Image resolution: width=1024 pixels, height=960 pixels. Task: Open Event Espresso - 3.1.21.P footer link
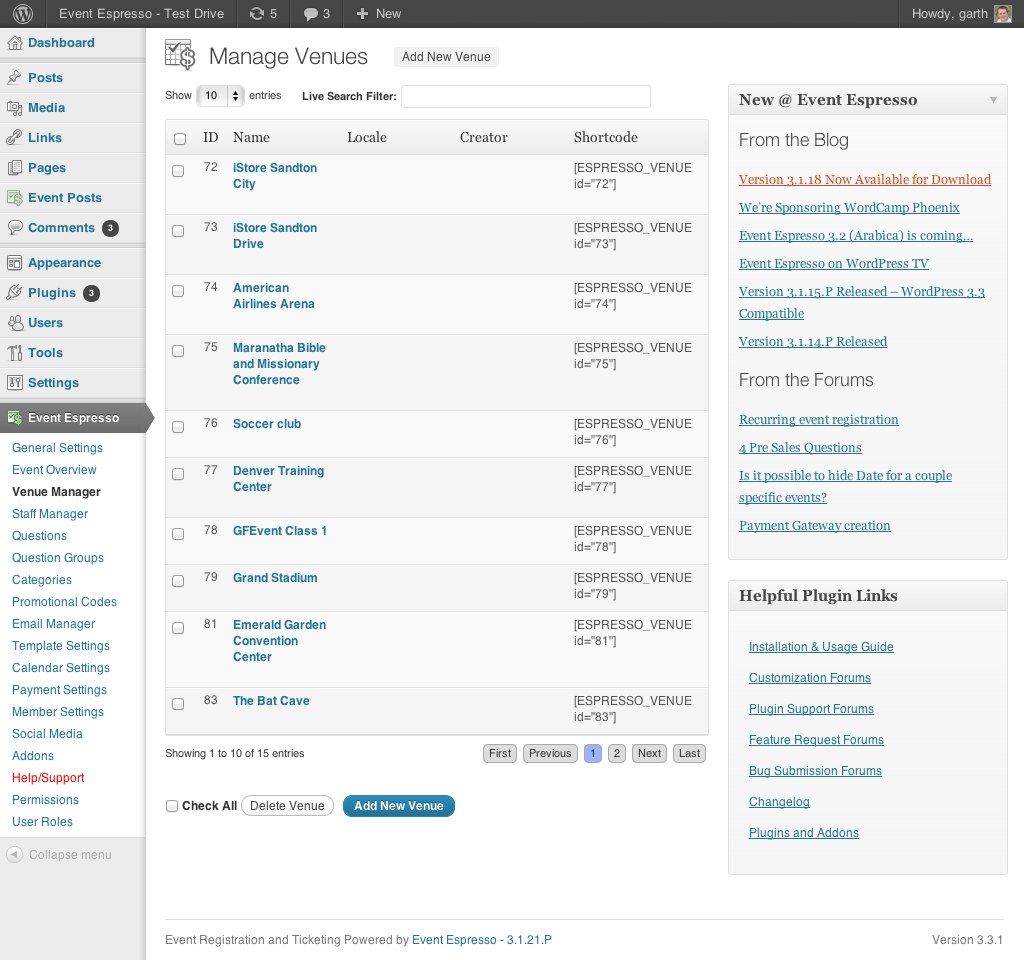tap(482, 940)
